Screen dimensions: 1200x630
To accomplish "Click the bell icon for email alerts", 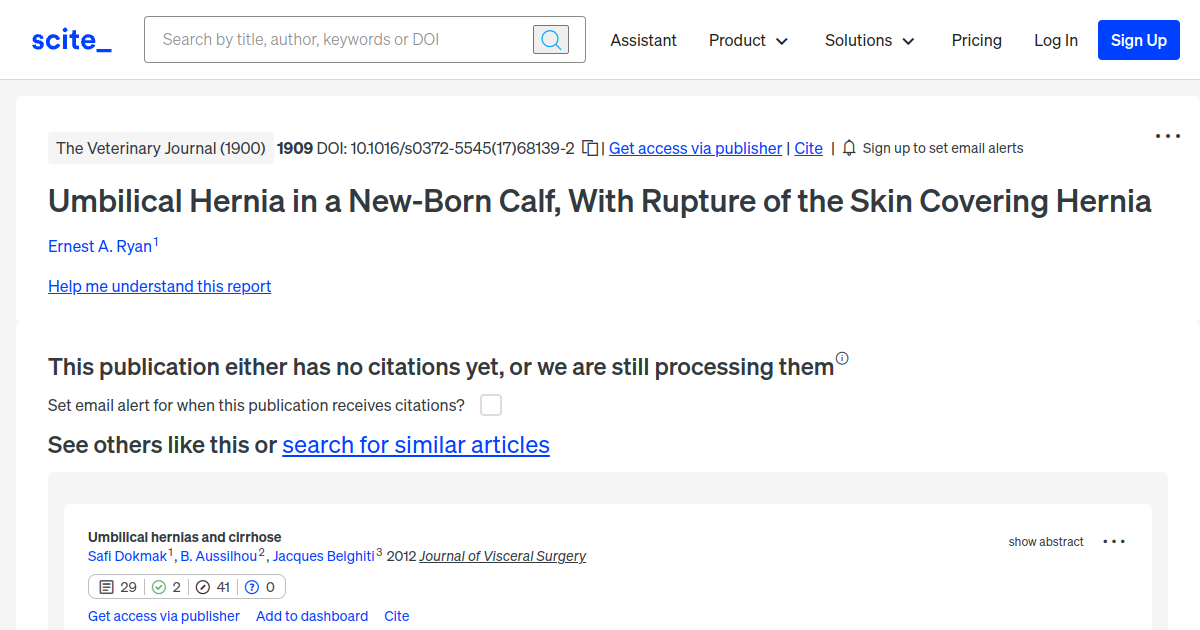I will coord(849,148).
